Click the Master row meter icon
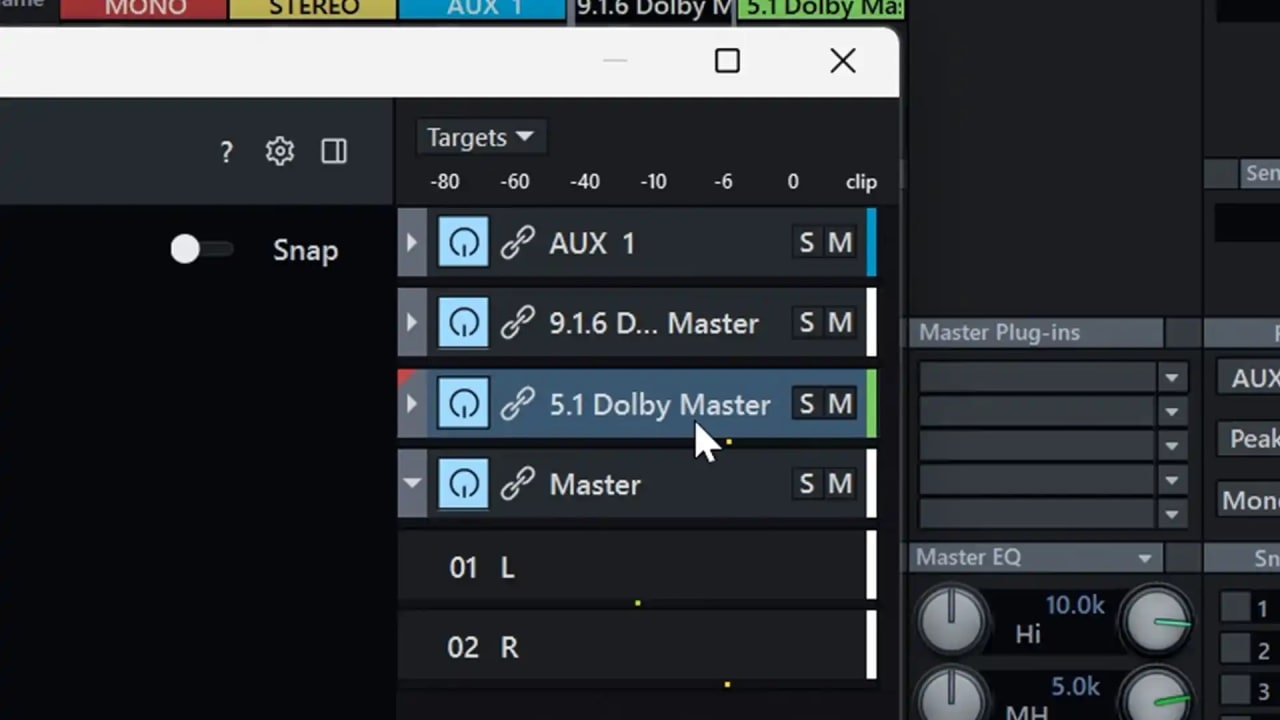 (463, 484)
